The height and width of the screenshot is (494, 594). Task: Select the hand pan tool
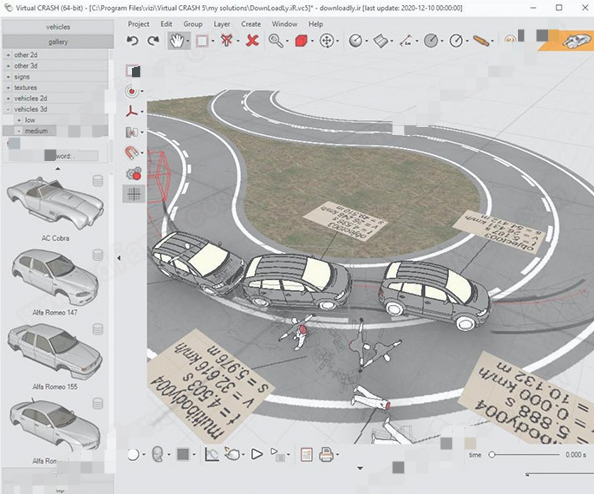click(176, 40)
